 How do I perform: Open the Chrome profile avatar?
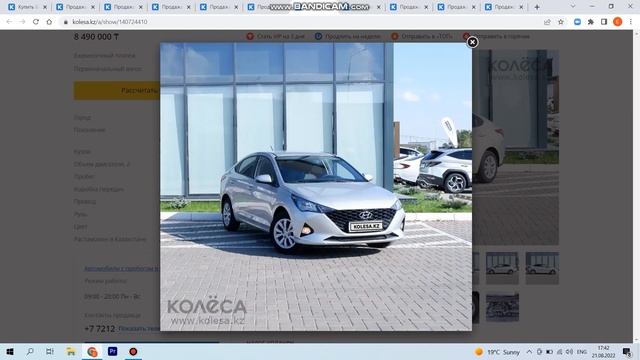pyautogui.click(x=618, y=22)
